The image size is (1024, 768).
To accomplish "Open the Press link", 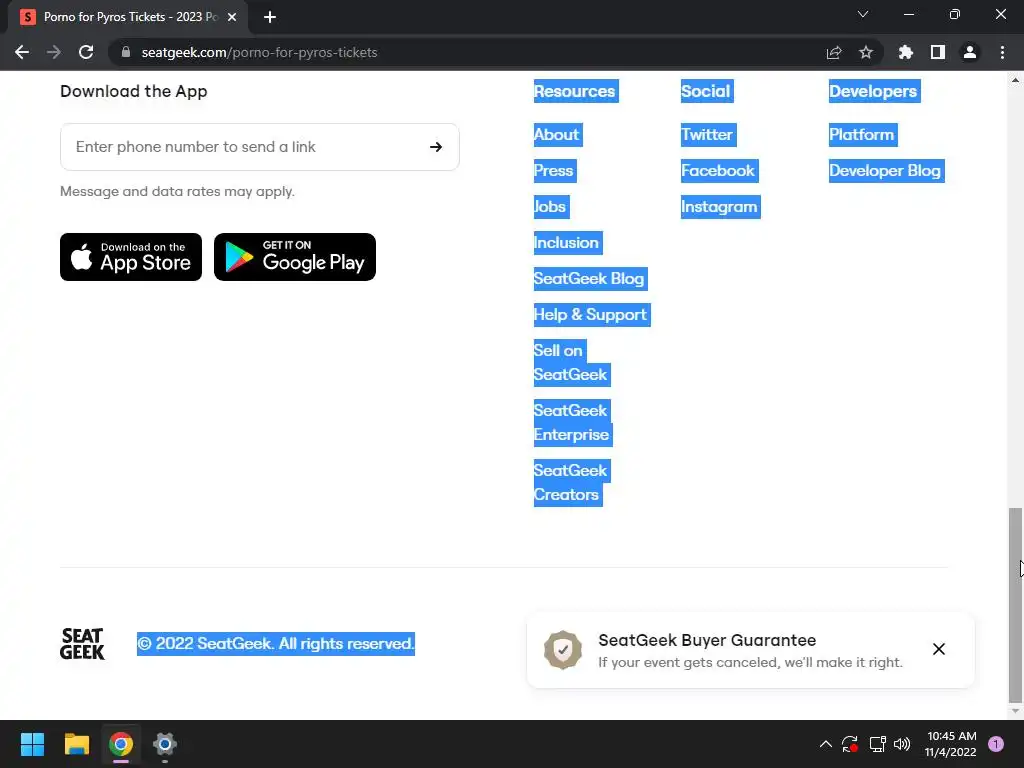I will pos(554,170).
